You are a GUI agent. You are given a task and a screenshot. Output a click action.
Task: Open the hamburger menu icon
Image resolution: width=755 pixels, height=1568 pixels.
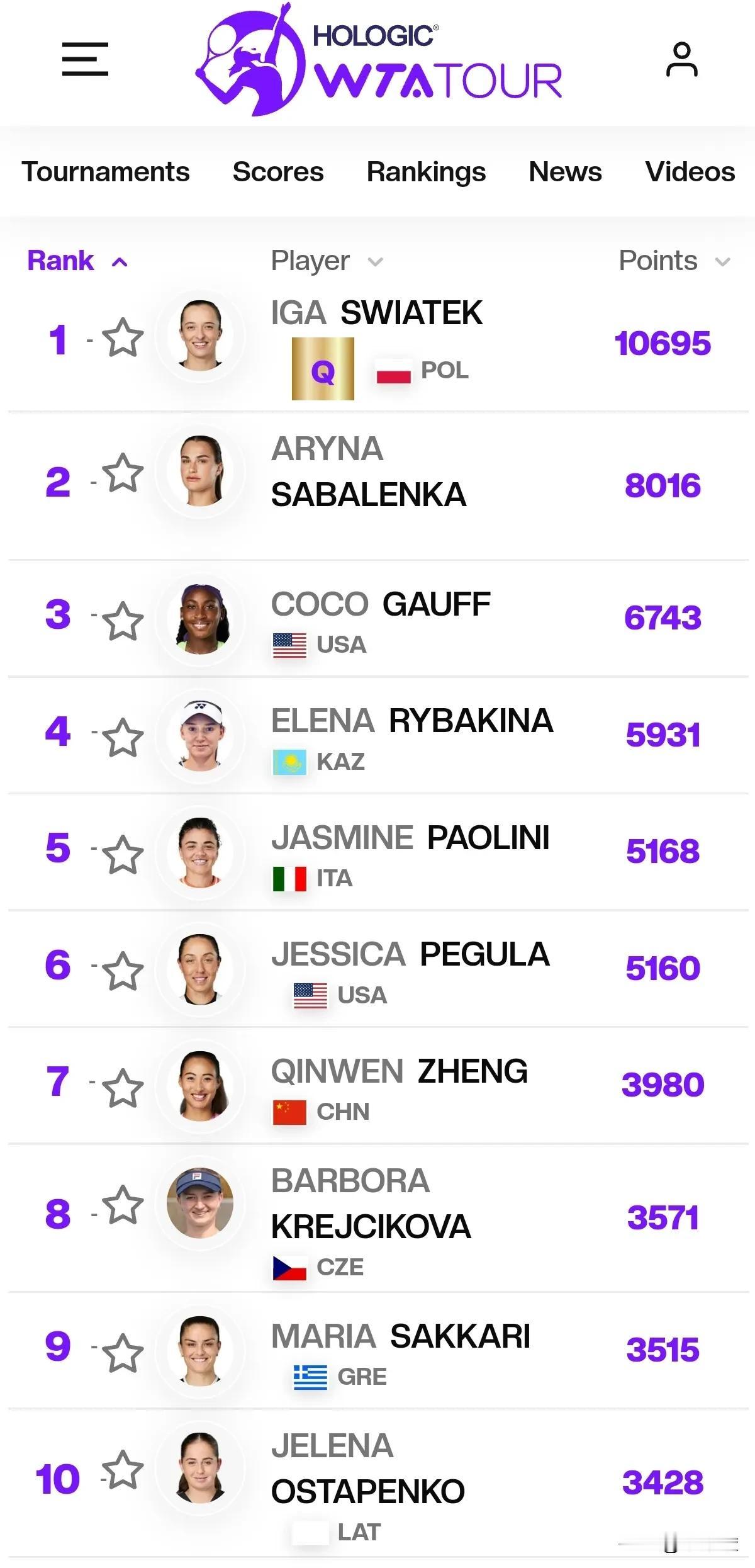(x=85, y=59)
